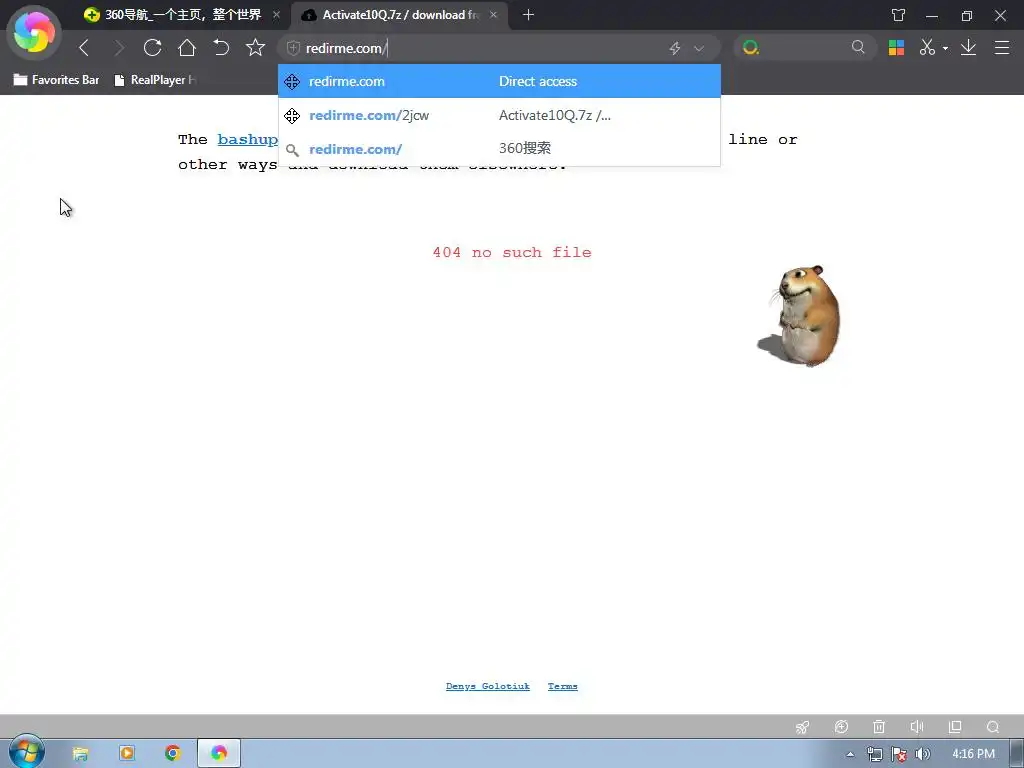Image resolution: width=1024 pixels, height=768 pixels.
Task: Click the trash bin icon in status bar
Action: pos(879,727)
